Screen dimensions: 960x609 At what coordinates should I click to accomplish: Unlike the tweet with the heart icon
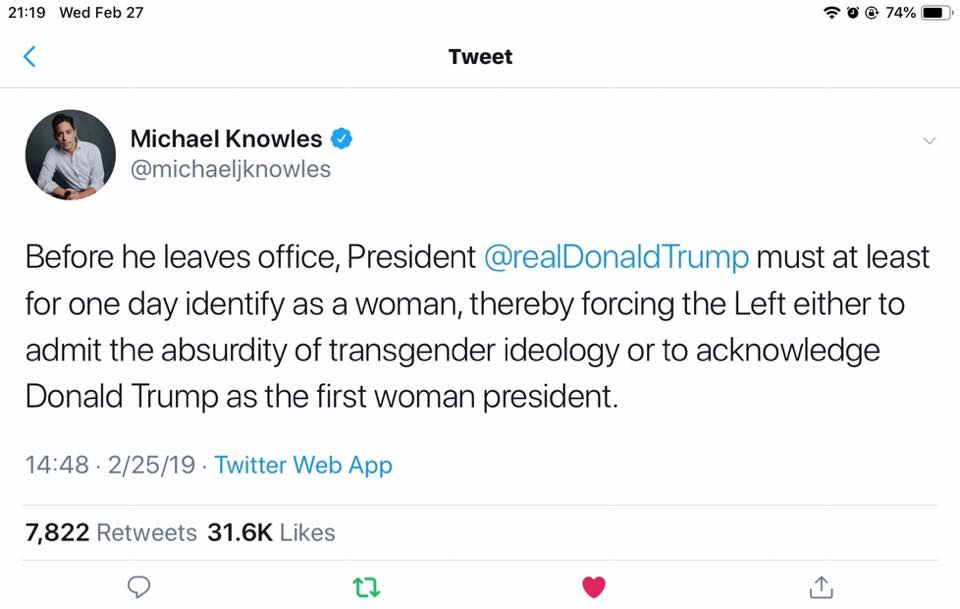593,587
